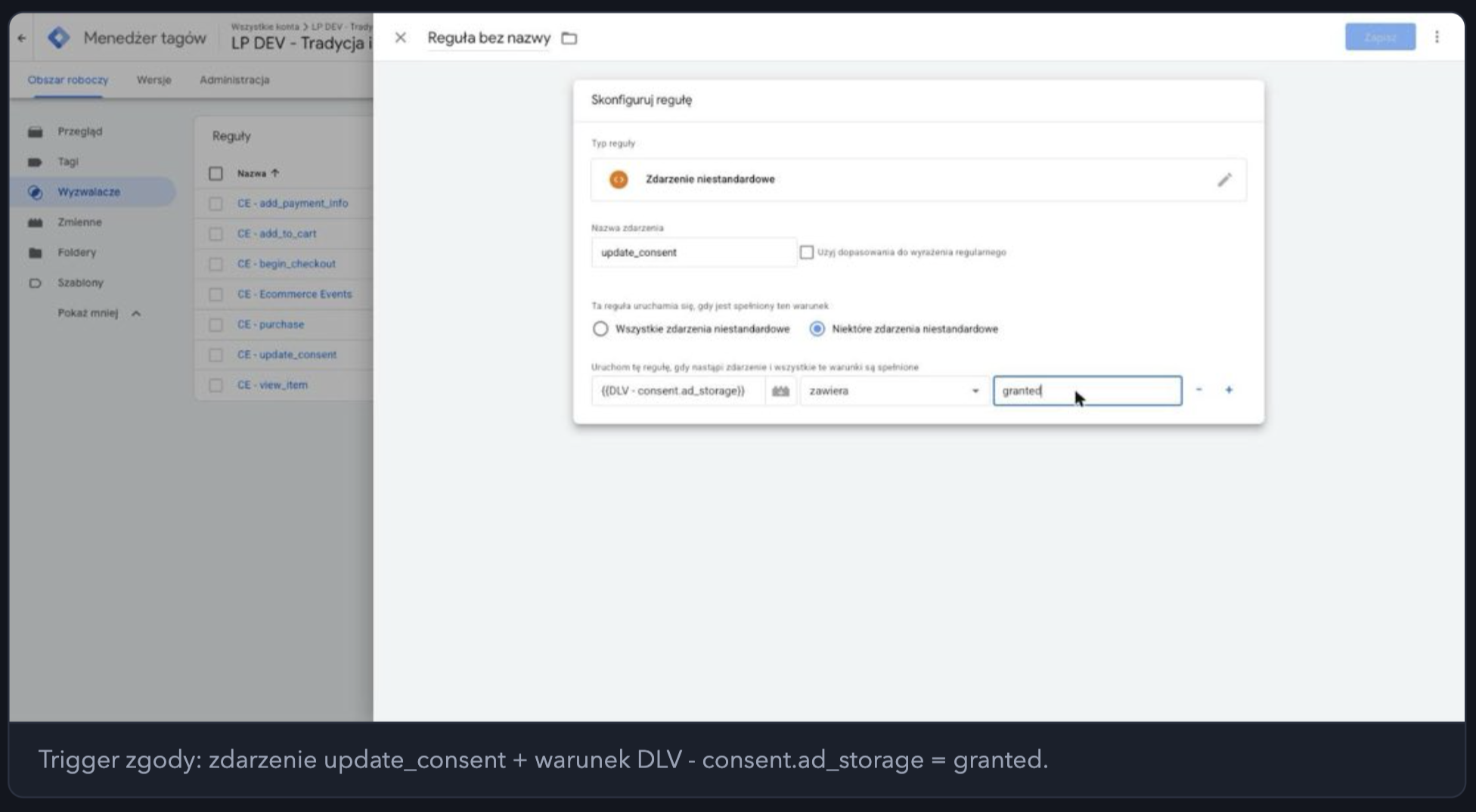Open the DLV - consent.ad_storage variable selector
Image resolution: width=1476 pixels, height=812 pixels.
tap(678, 391)
